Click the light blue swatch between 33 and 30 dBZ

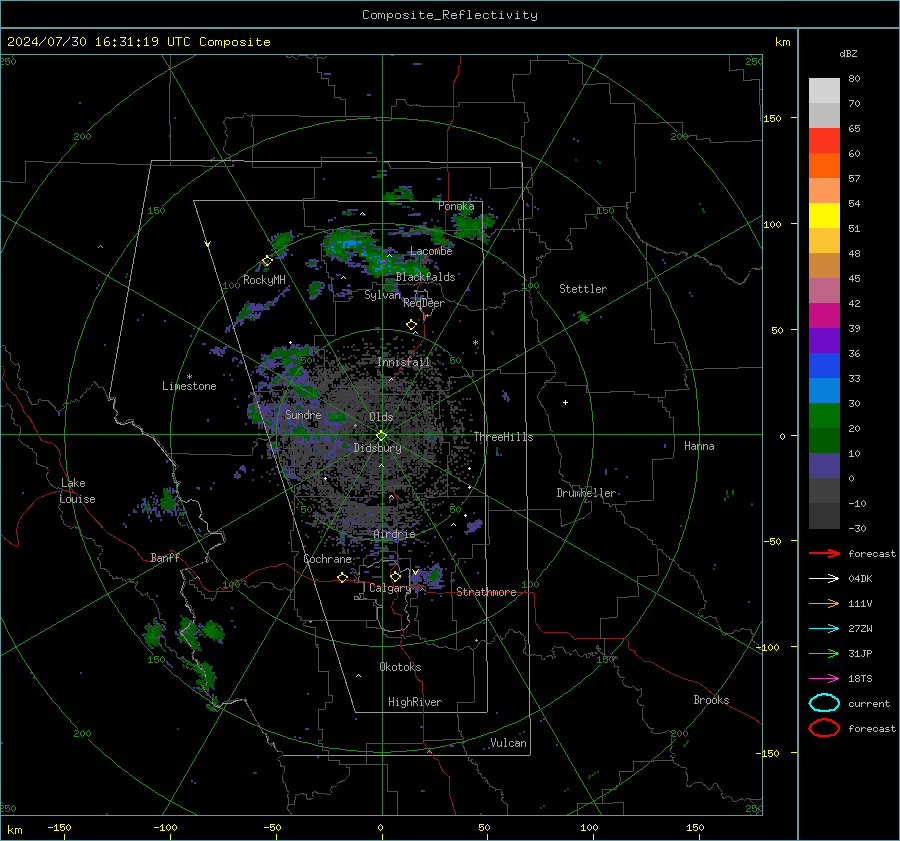[824, 391]
